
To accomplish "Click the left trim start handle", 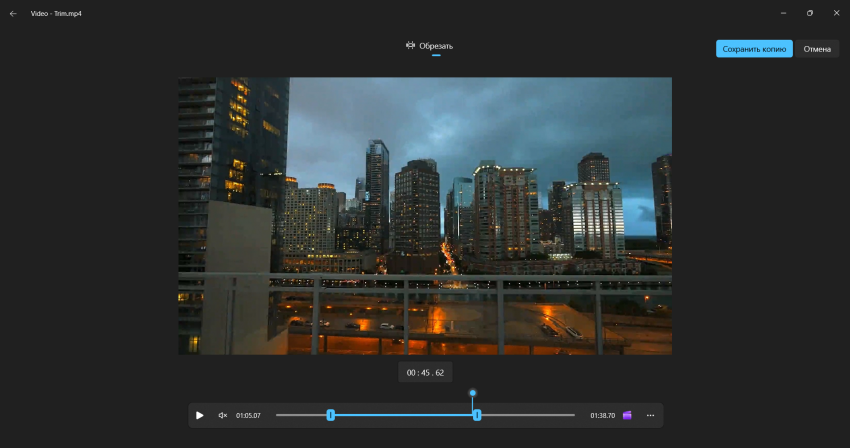I will 331,415.
